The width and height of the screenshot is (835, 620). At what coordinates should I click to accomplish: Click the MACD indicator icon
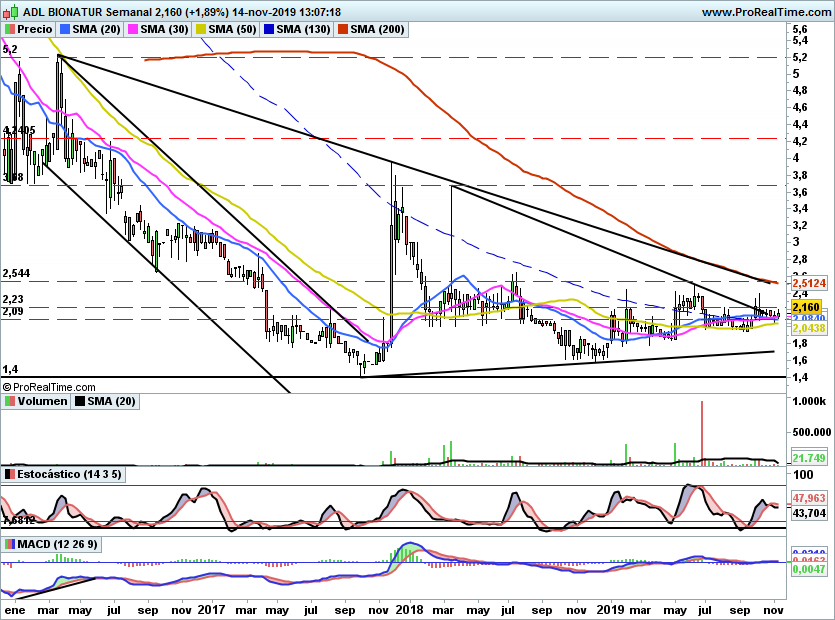coord(10,543)
